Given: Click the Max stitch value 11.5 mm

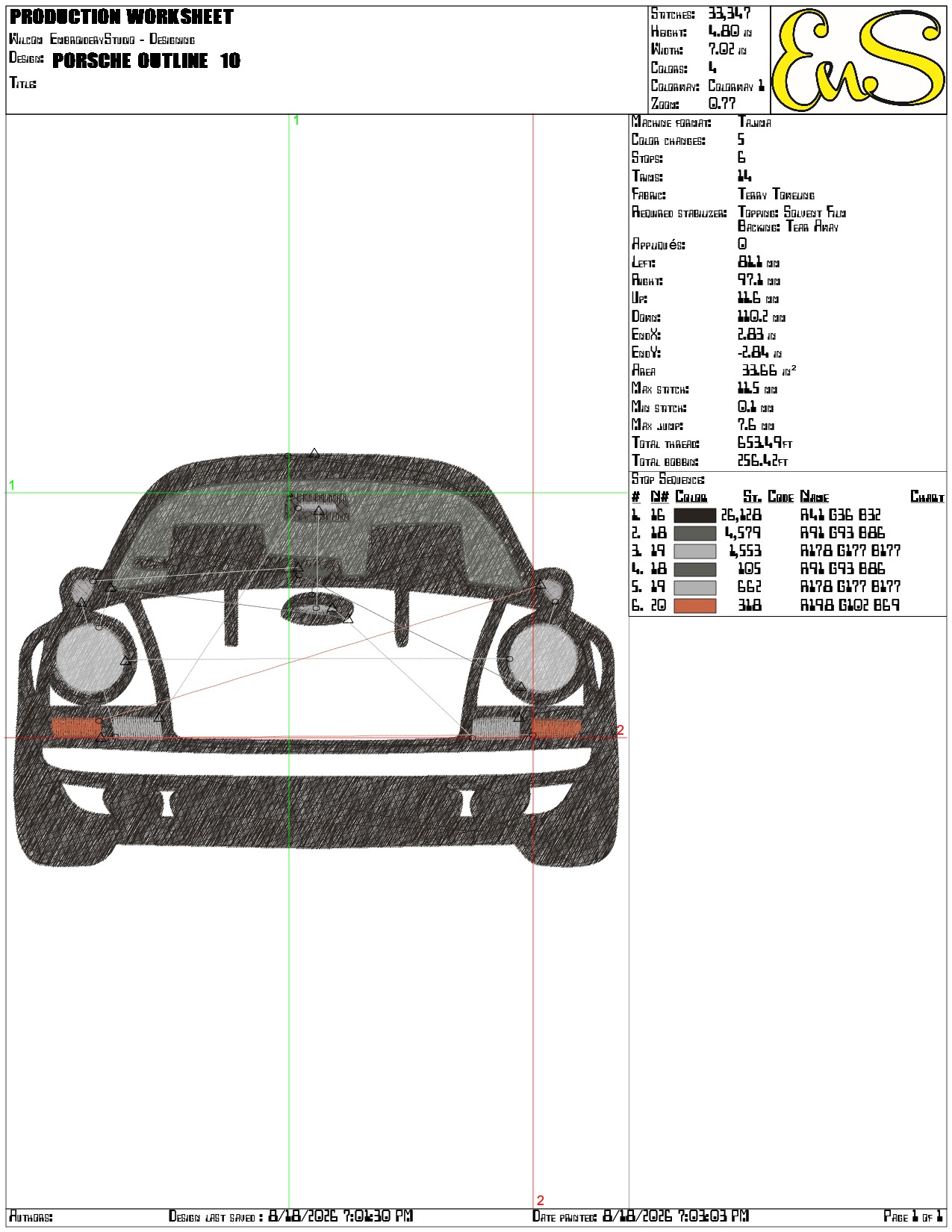Looking at the screenshot, I should 758,389.
